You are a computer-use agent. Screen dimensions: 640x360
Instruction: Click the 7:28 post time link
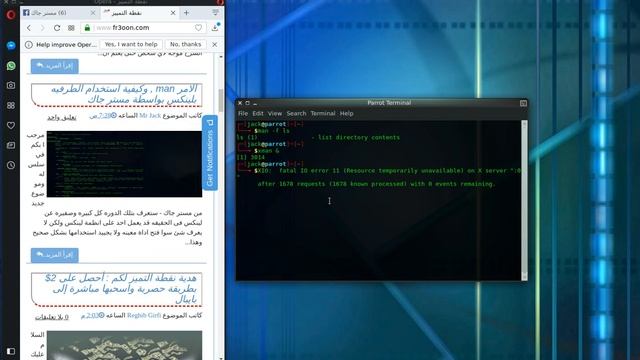click(103, 116)
